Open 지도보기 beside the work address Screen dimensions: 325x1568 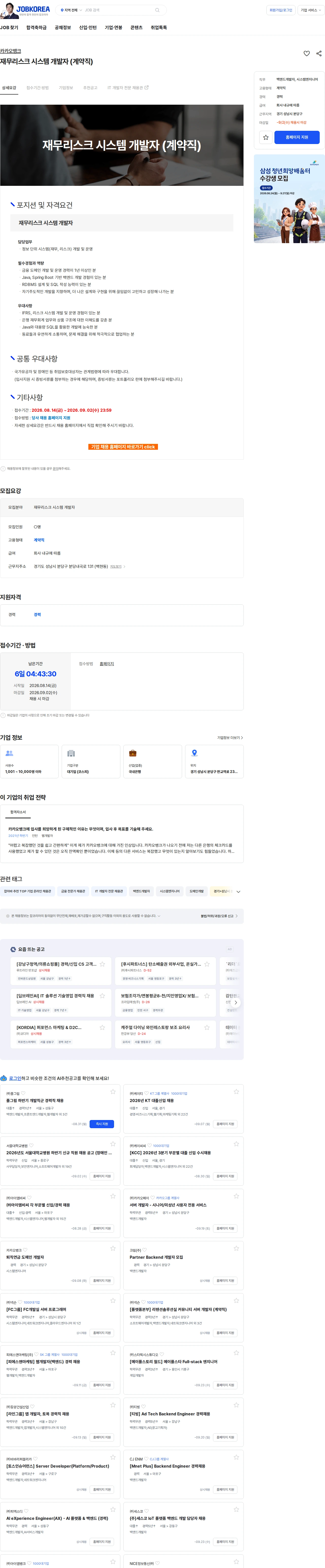(x=117, y=566)
